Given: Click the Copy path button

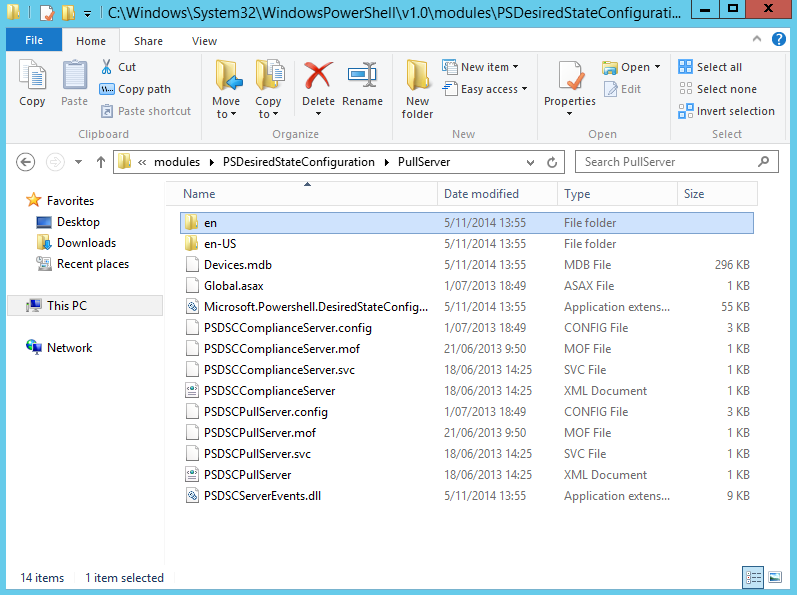Looking at the screenshot, I should (135, 89).
